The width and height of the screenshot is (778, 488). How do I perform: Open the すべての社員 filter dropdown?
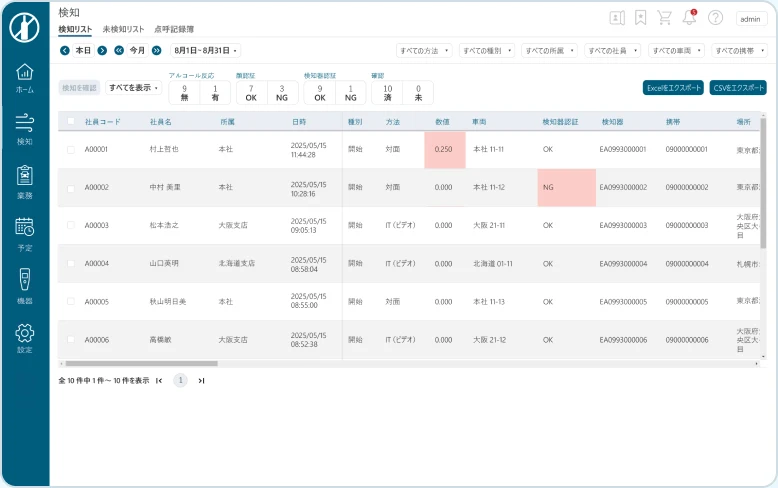(x=613, y=51)
